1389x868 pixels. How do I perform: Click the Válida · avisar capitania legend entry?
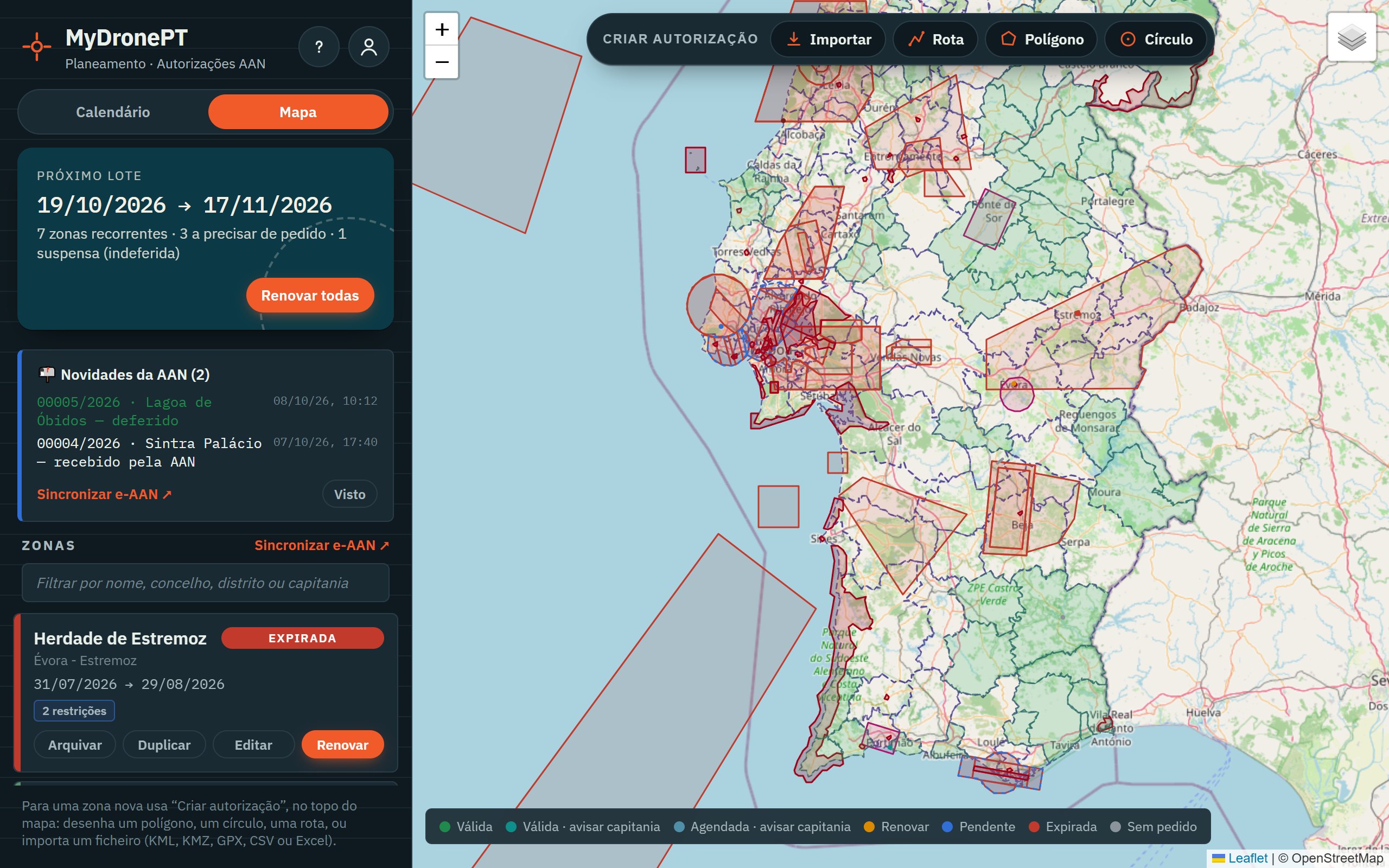[583, 827]
